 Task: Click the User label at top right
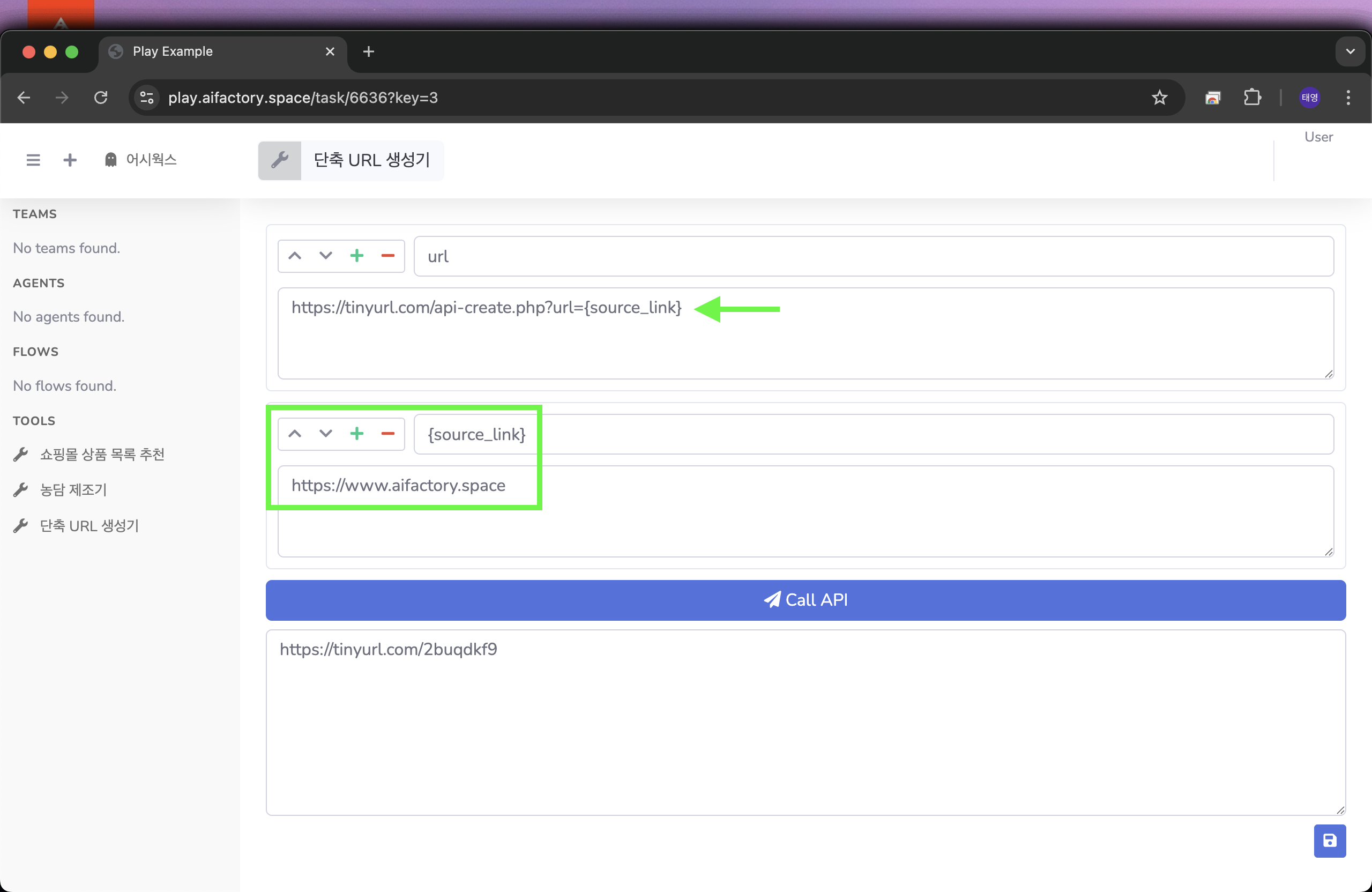[x=1319, y=137]
